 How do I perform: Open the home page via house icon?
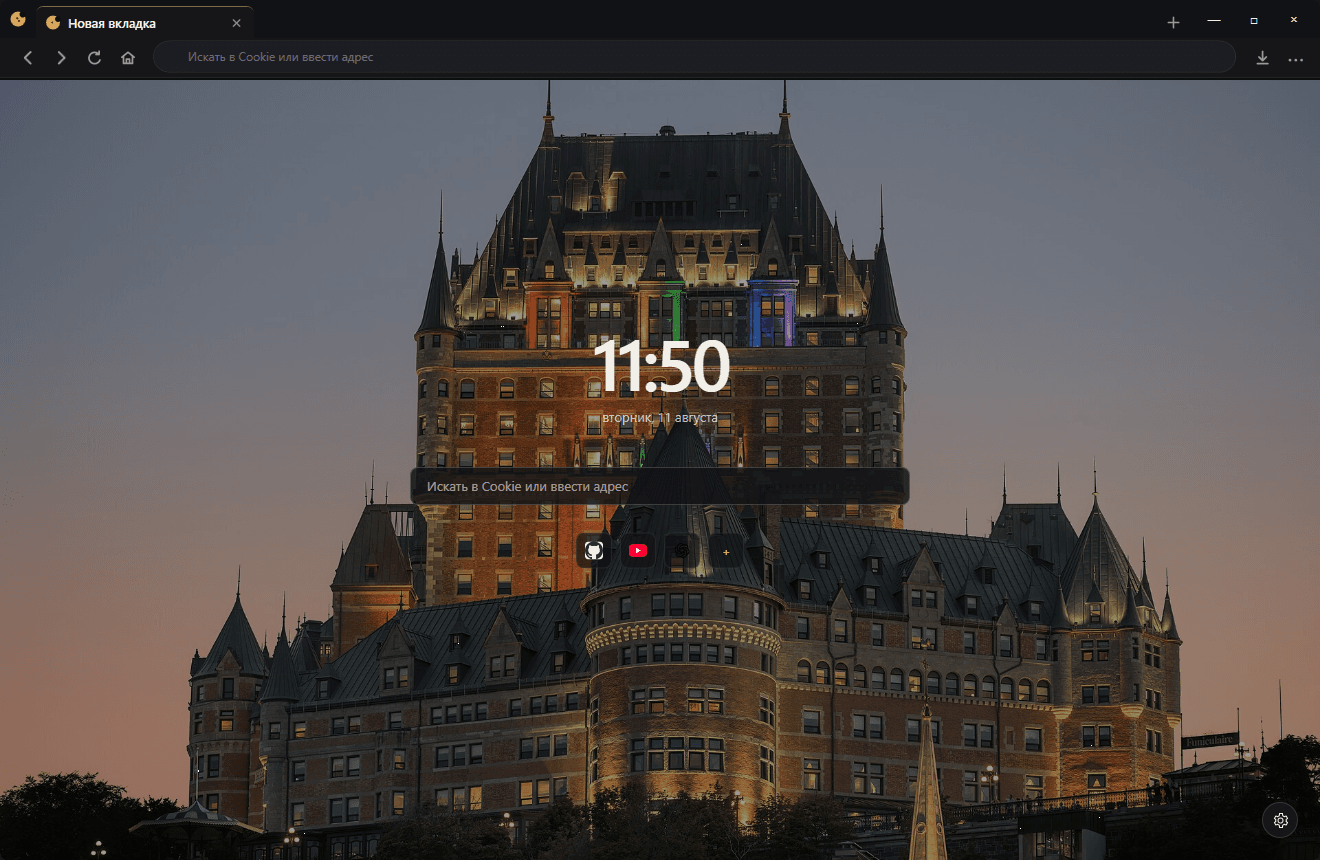coord(128,58)
